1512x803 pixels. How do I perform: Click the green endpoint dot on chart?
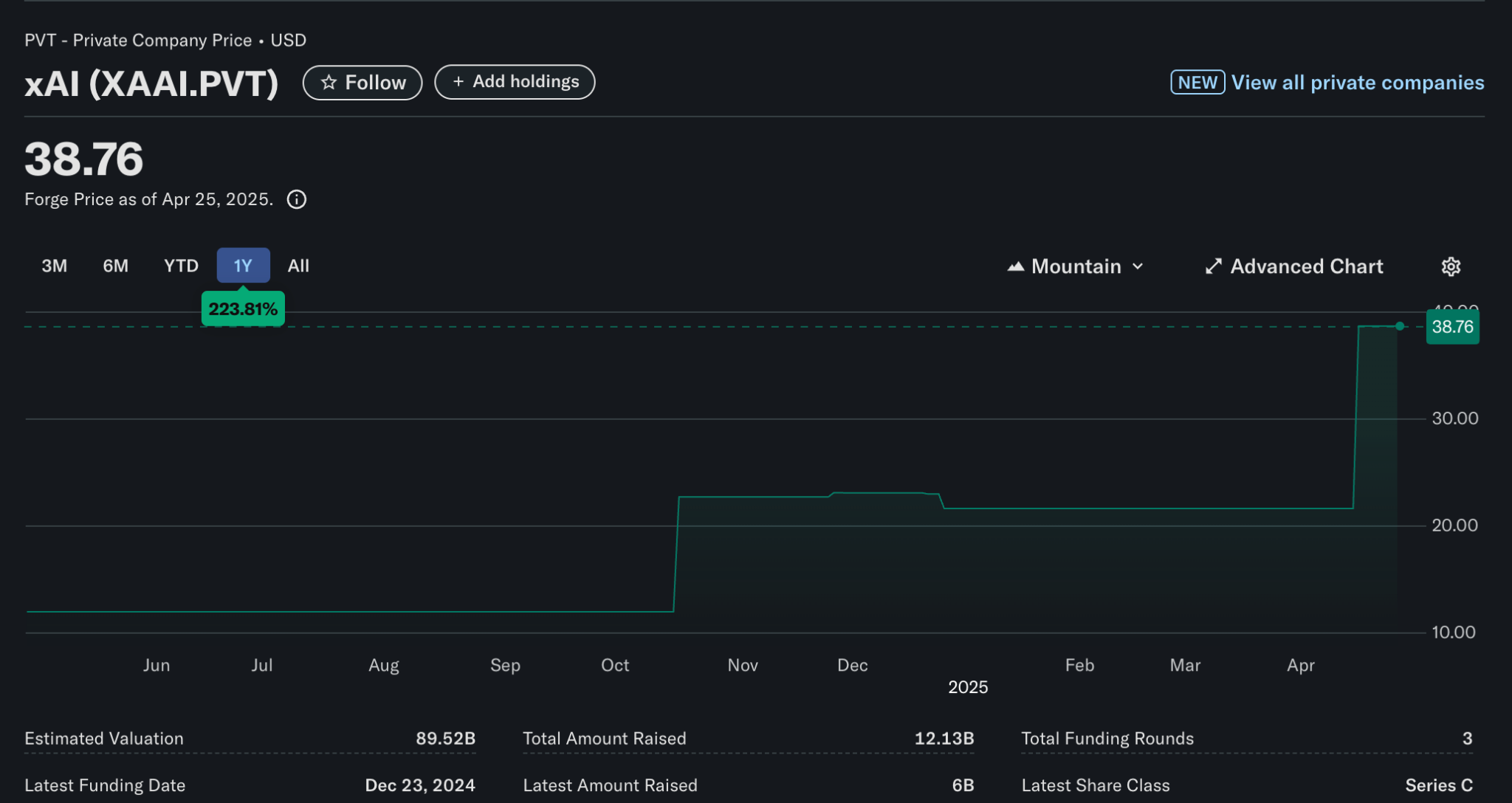pos(1400,326)
